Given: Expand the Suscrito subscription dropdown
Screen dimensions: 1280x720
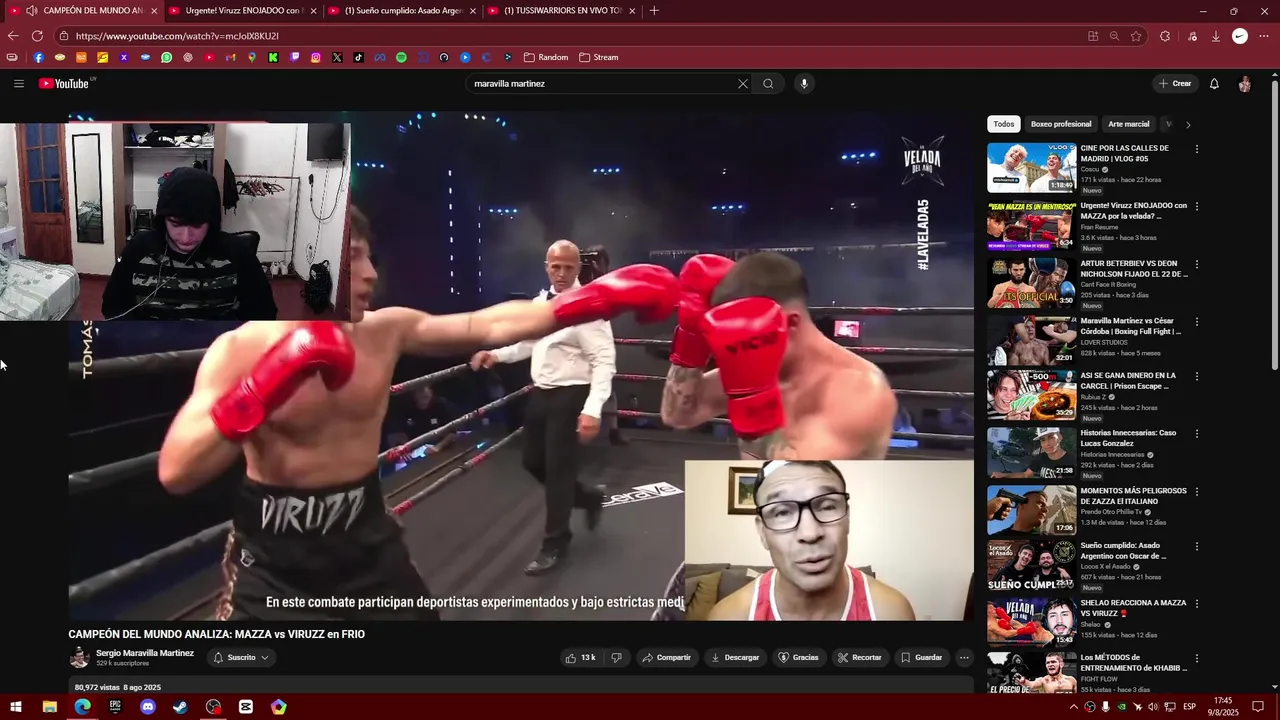Looking at the screenshot, I should [x=241, y=657].
